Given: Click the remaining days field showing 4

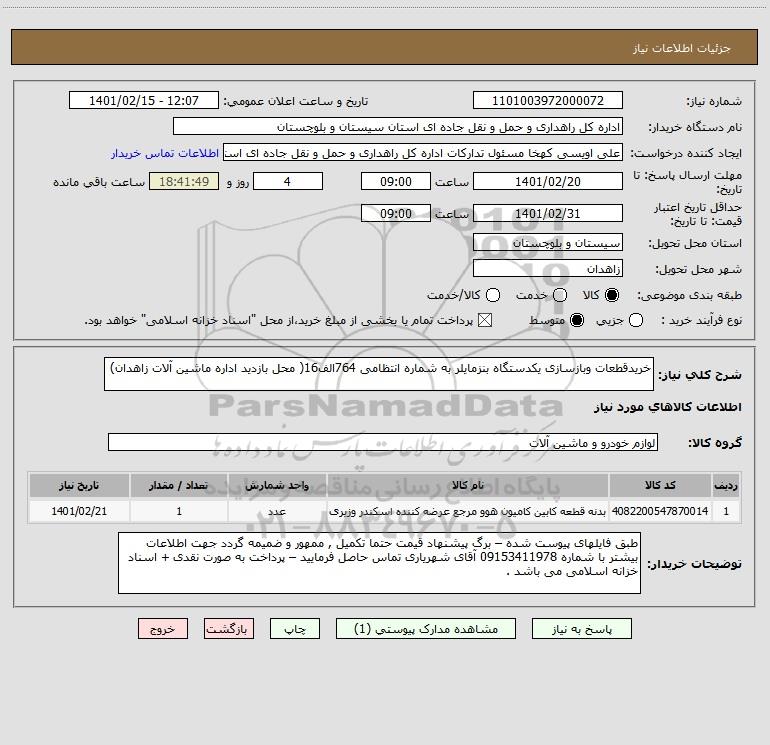Looking at the screenshot, I should click(288, 181).
